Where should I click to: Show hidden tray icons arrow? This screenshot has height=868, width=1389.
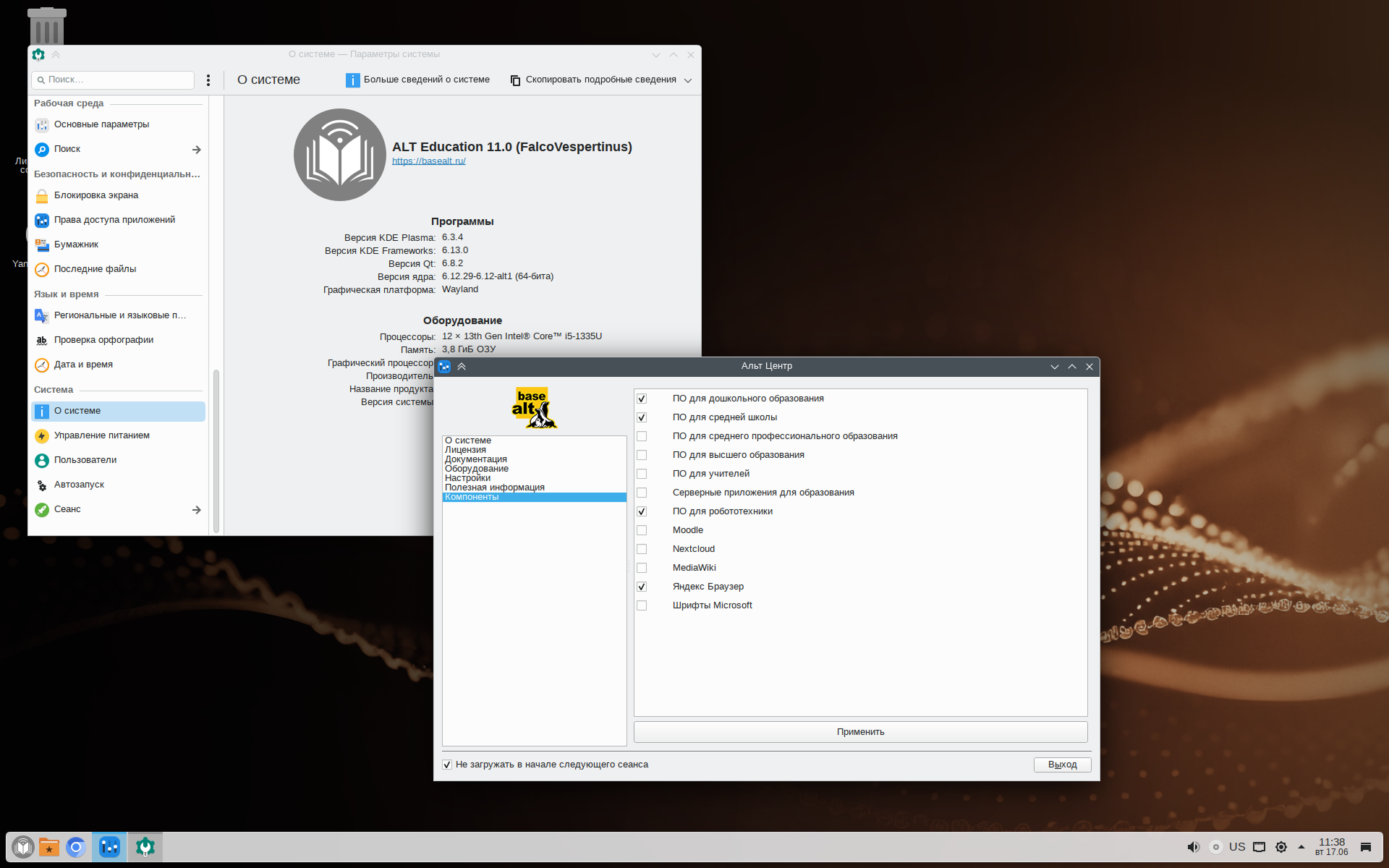(x=1301, y=847)
